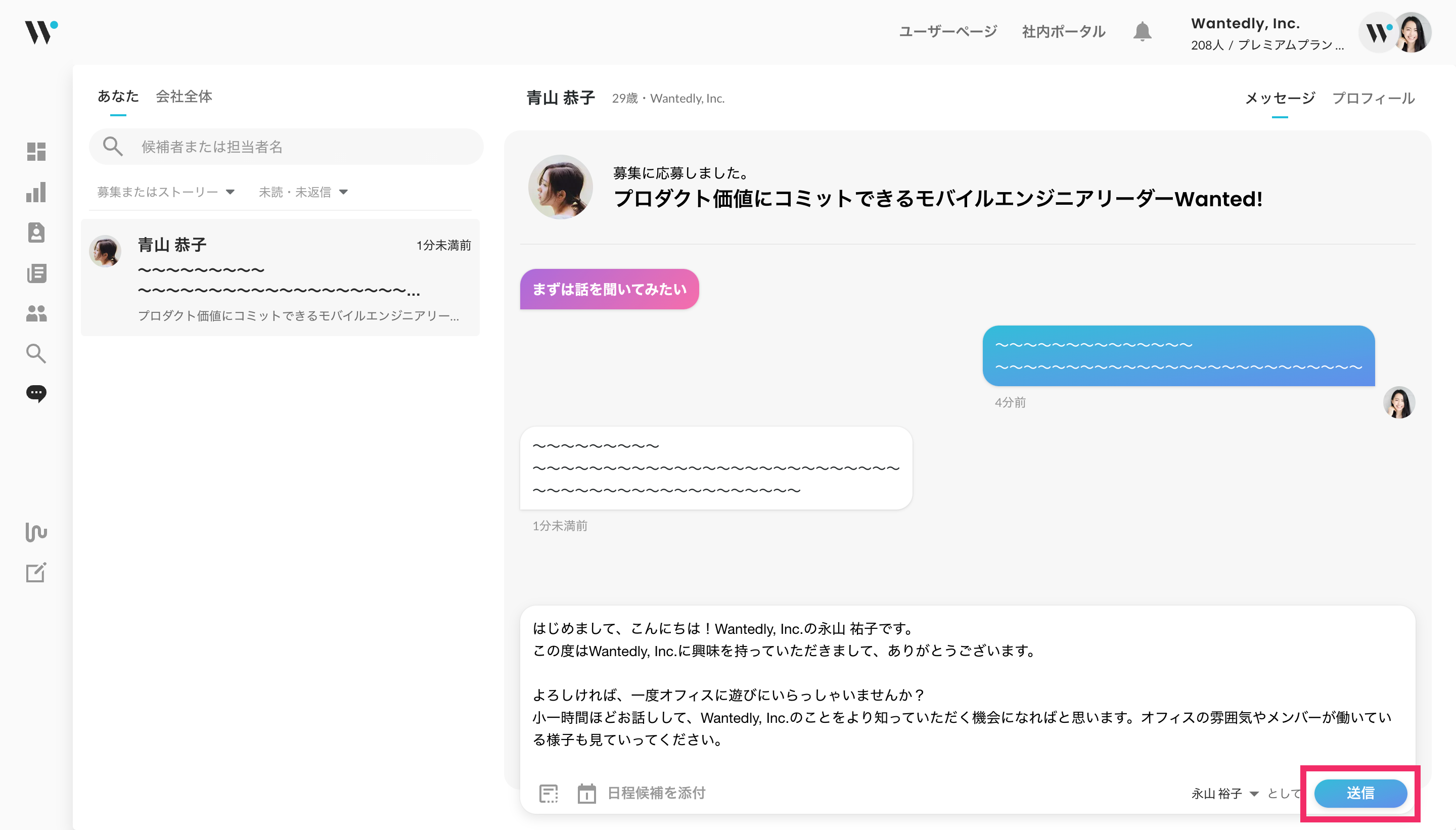Open the dashboard grid icon in sidebar
Screen dimensions: 1456x830
(x=36, y=152)
